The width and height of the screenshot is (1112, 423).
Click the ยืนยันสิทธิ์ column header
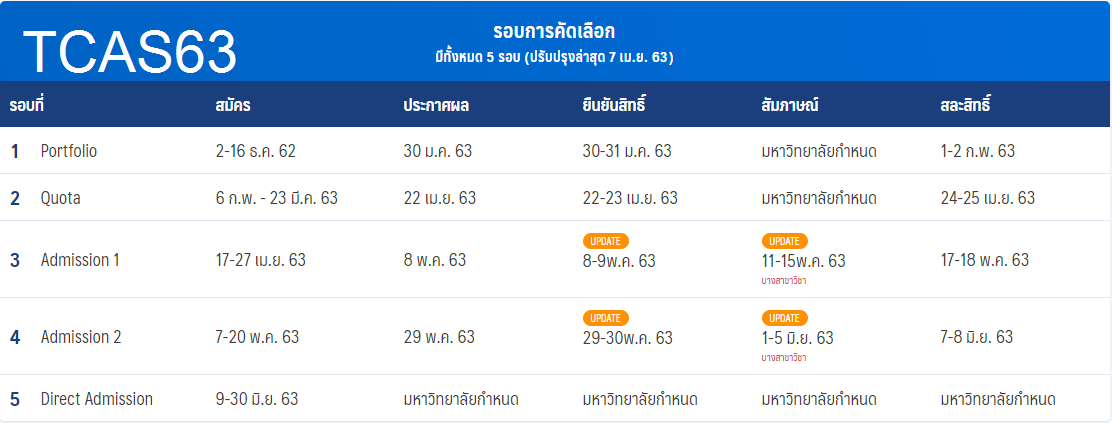pyautogui.click(x=615, y=105)
